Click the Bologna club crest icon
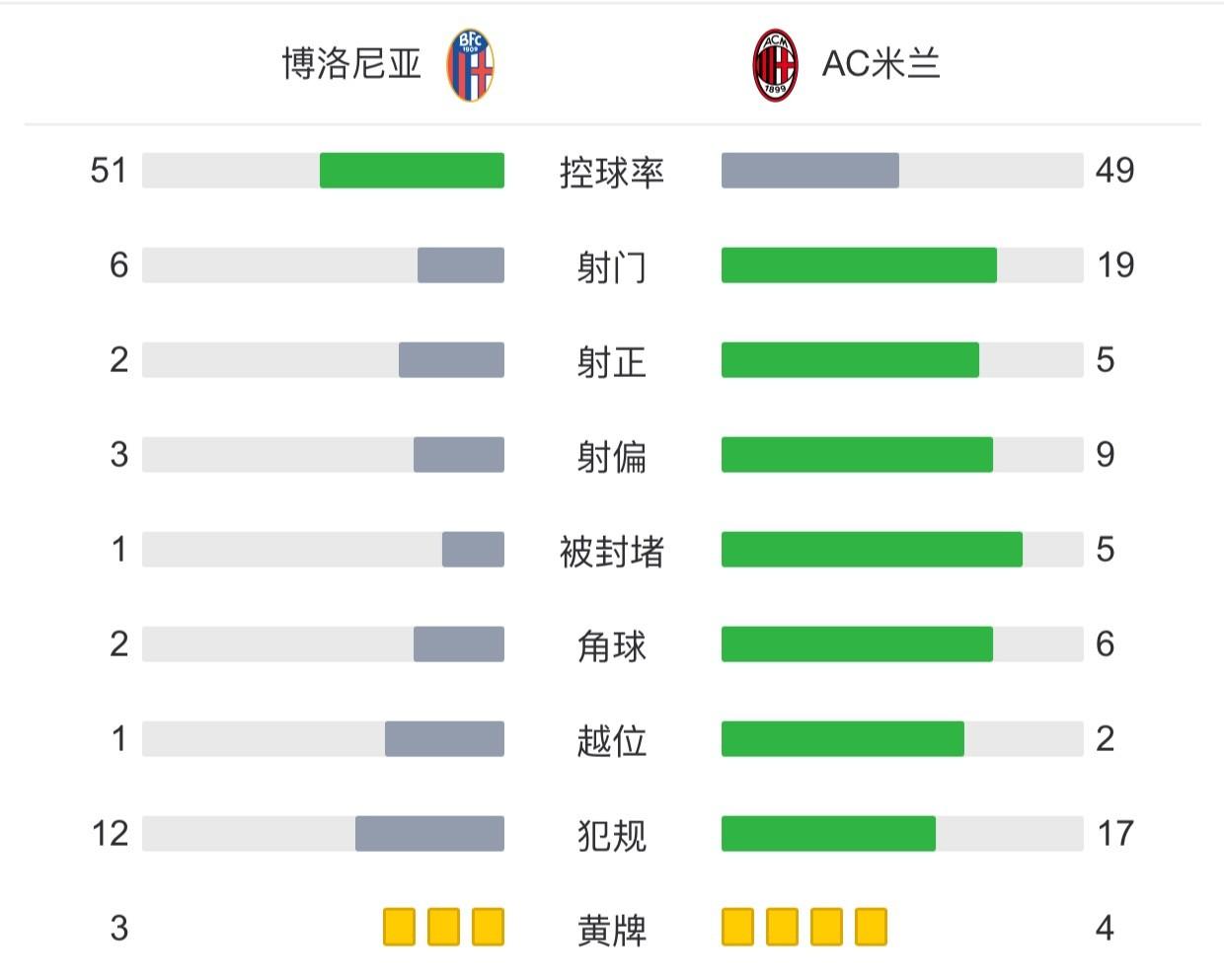 [x=470, y=65]
